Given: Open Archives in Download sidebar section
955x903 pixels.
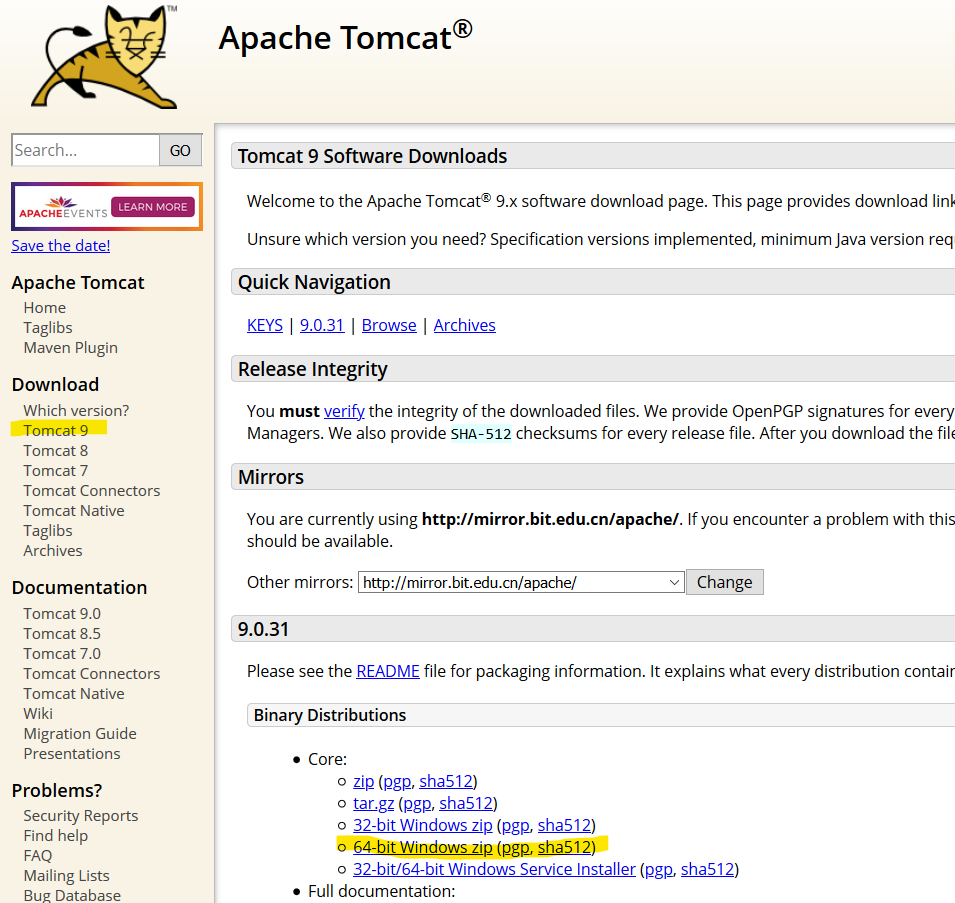Looking at the screenshot, I should (53, 550).
